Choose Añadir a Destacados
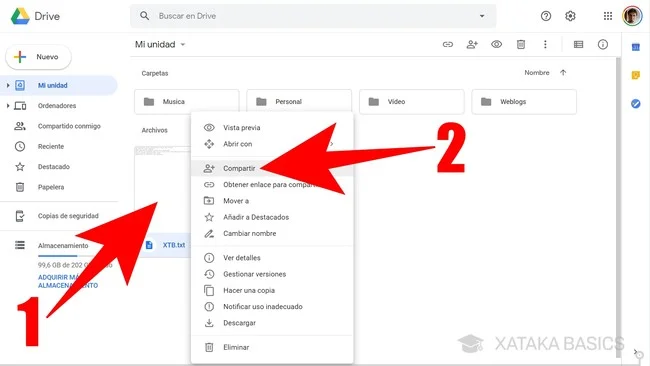The width and height of the screenshot is (650, 366). pos(272,217)
